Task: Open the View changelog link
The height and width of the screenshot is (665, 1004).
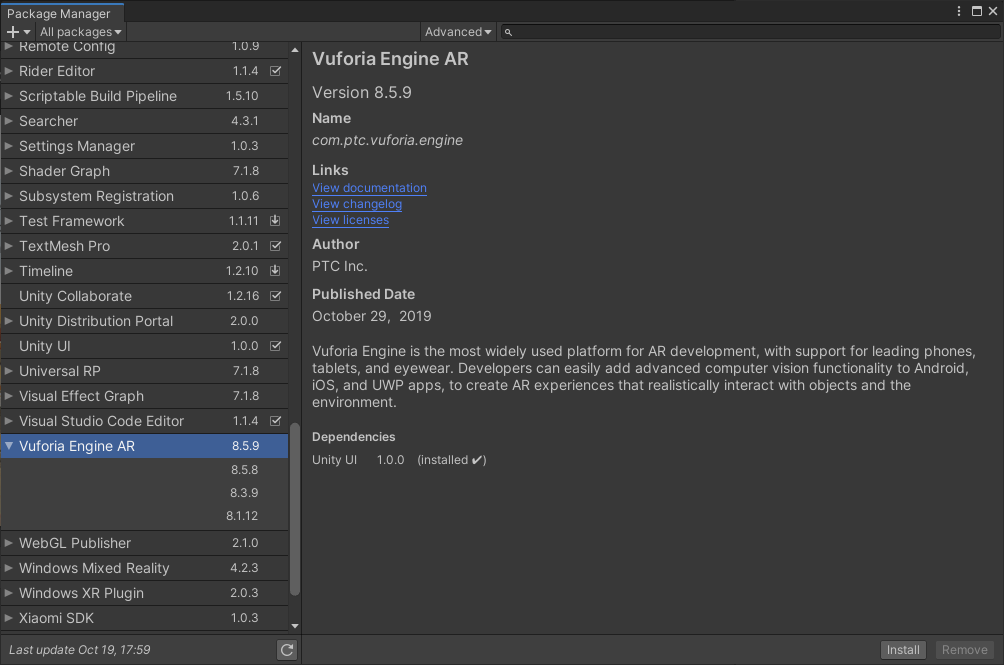Action: [357, 204]
